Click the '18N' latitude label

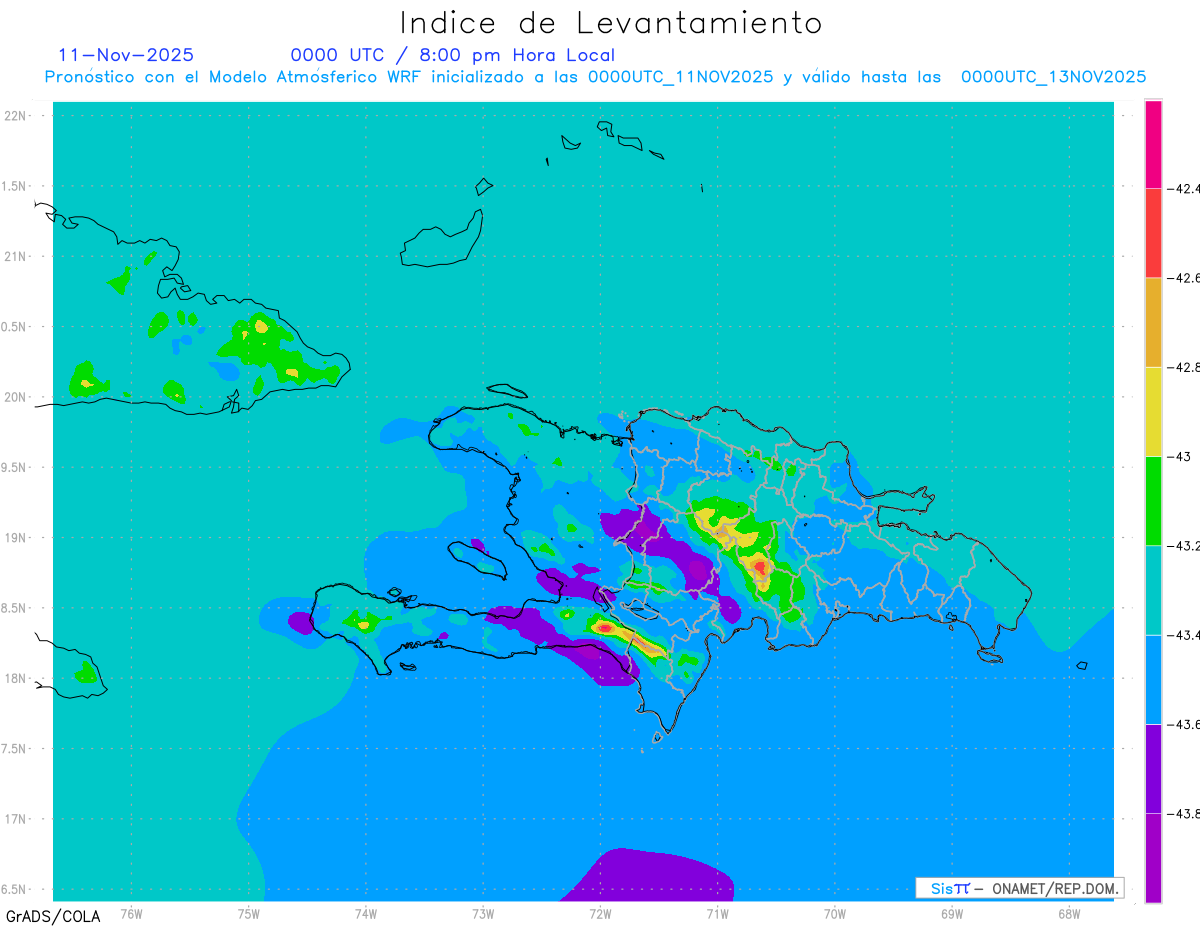pyautogui.click(x=16, y=678)
